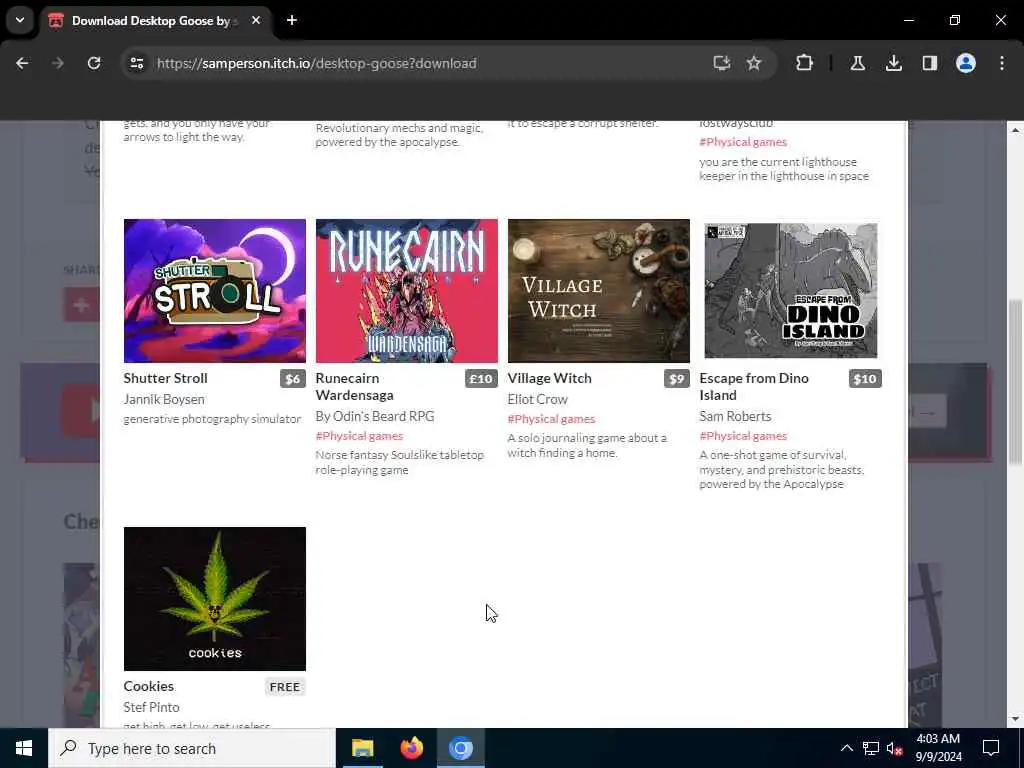Viewport: 1024px width, 768px height.
Task: Open the network status tray icon
Action: [871, 748]
